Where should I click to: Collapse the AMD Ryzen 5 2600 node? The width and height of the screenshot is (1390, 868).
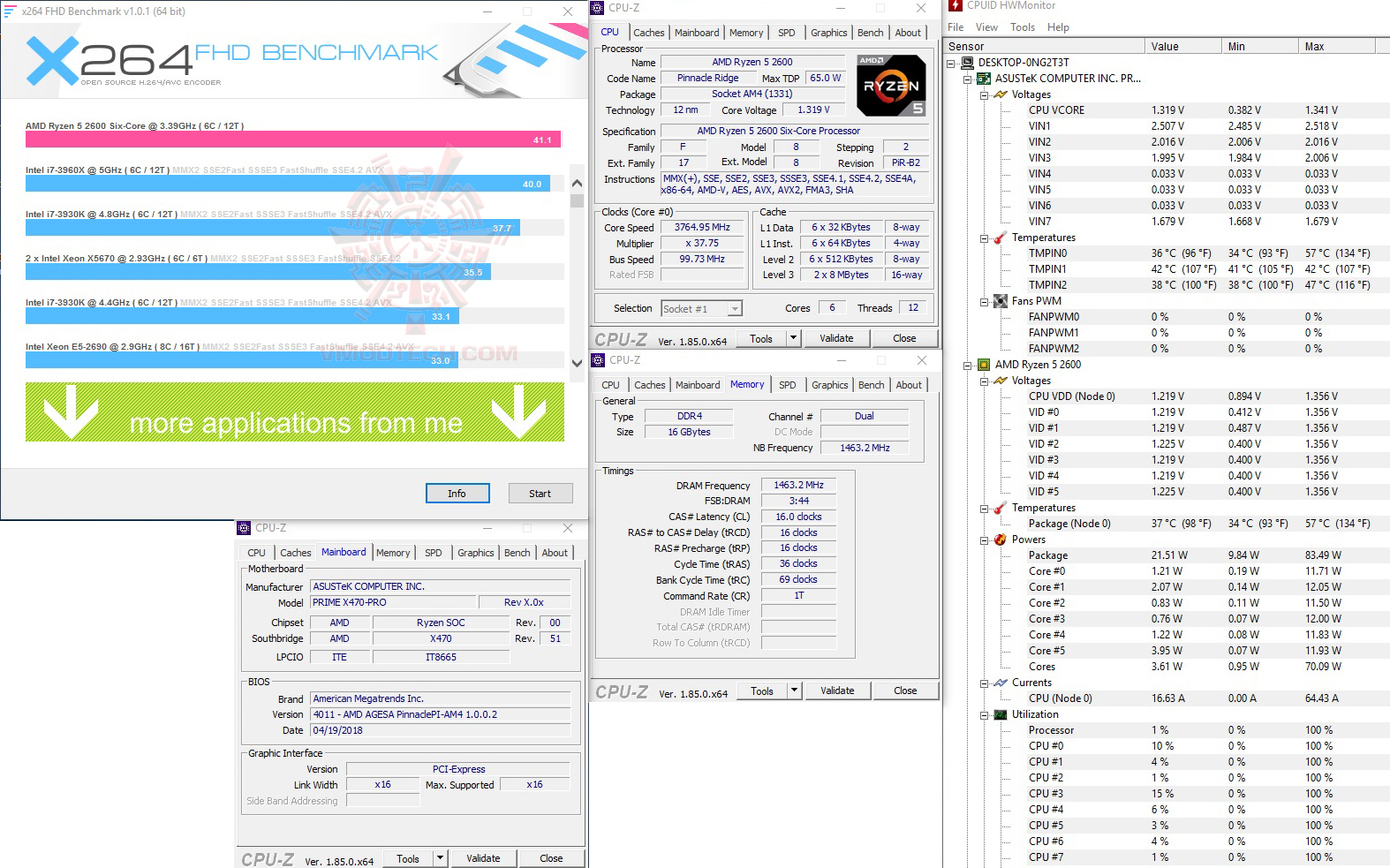[968, 365]
